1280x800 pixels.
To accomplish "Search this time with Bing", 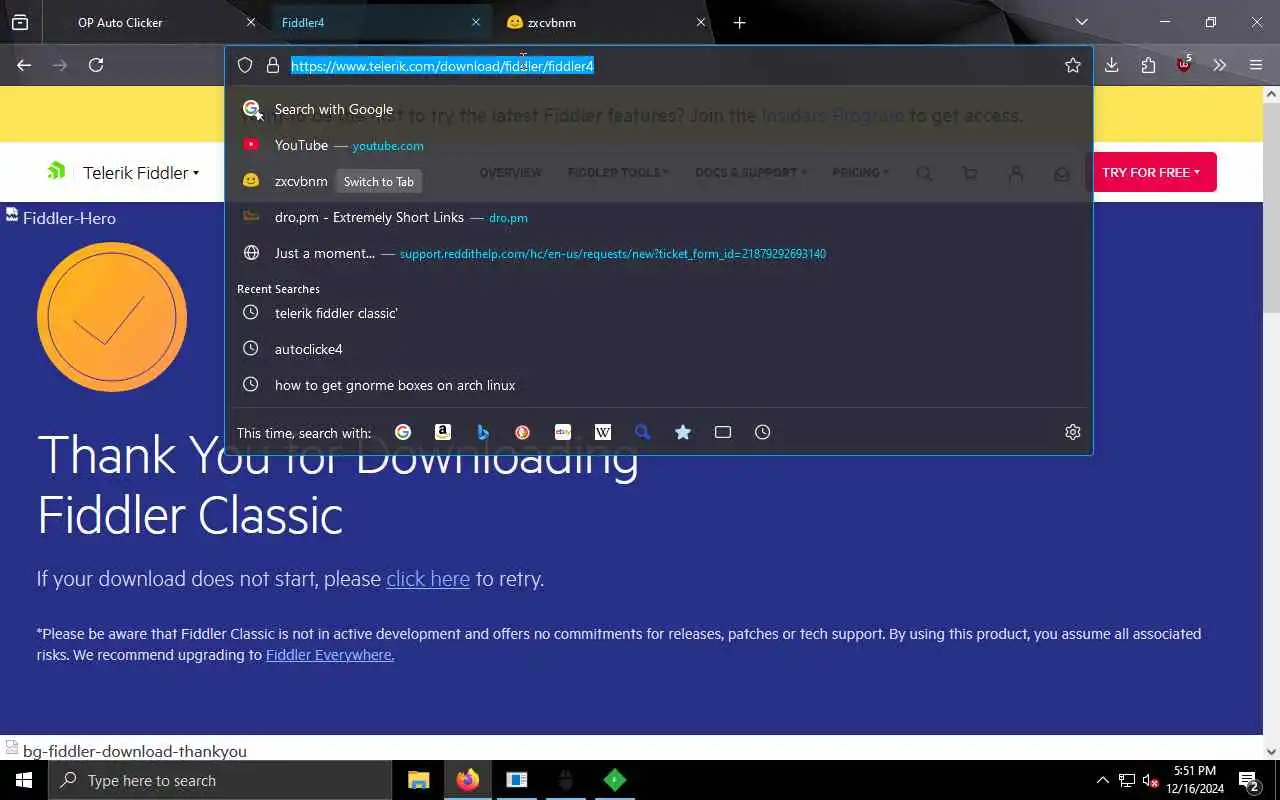I will tap(483, 432).
